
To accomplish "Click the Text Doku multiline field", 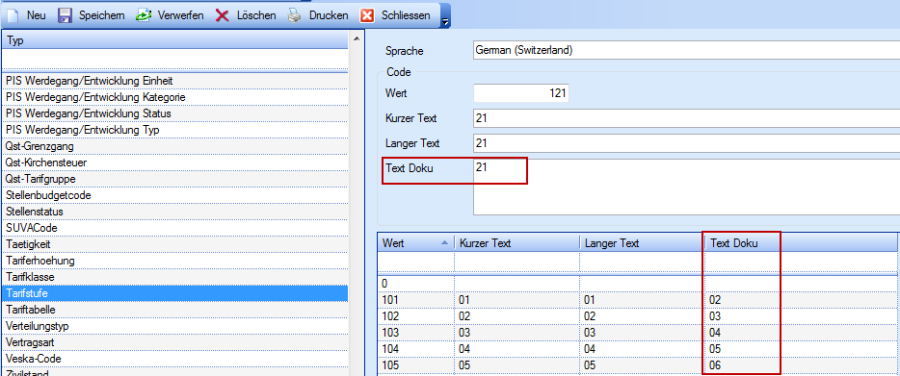I will click(686, 187).
